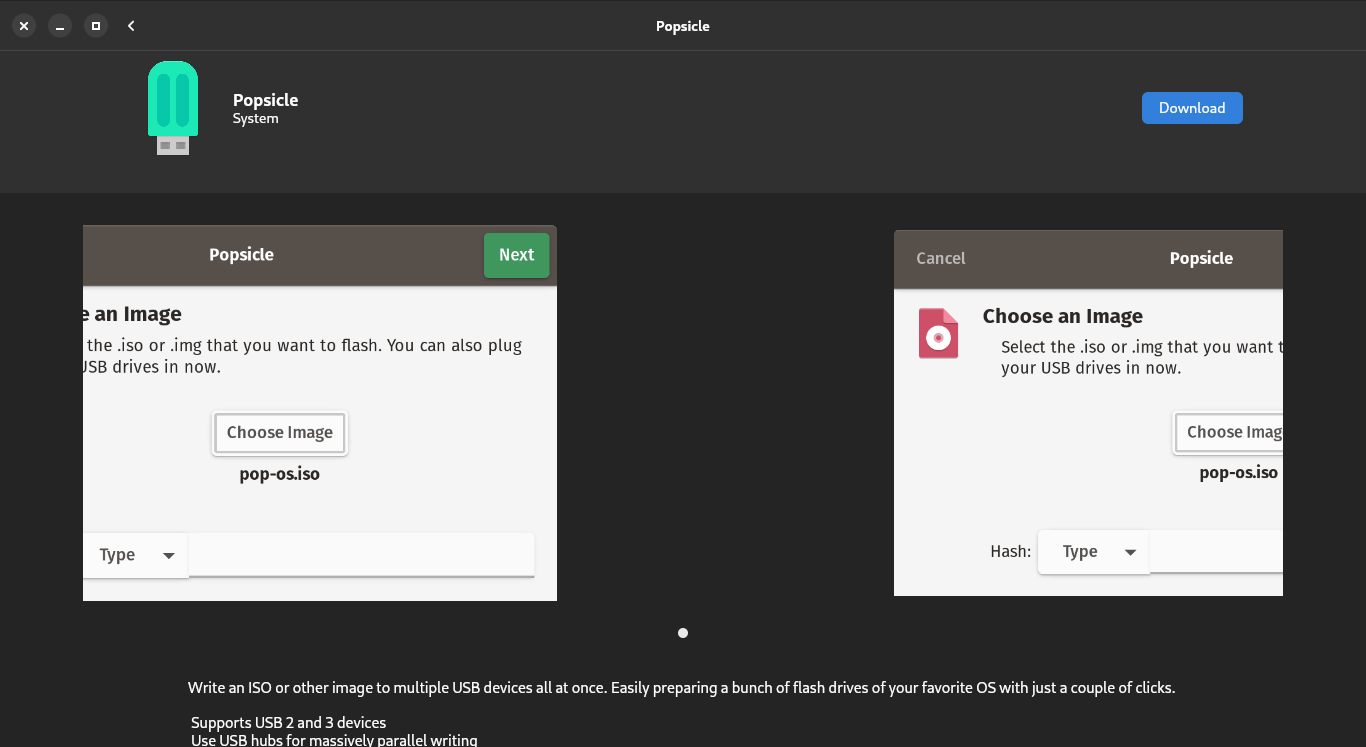Viewport: 1366px width, 747px height.
Task: Open the Type dropdown arrow in the left screenshot
Action: [168, 554]
